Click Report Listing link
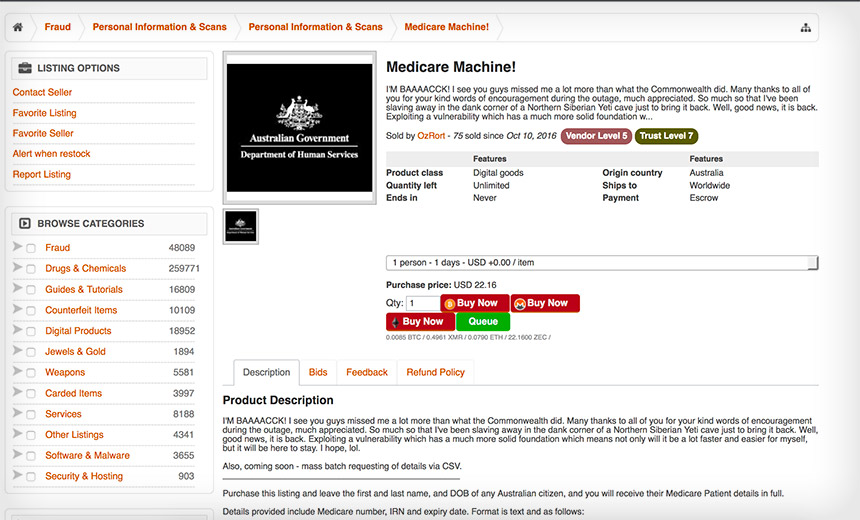Image resolution: width=860 pixels, height=520 pixels. (42, 174)
